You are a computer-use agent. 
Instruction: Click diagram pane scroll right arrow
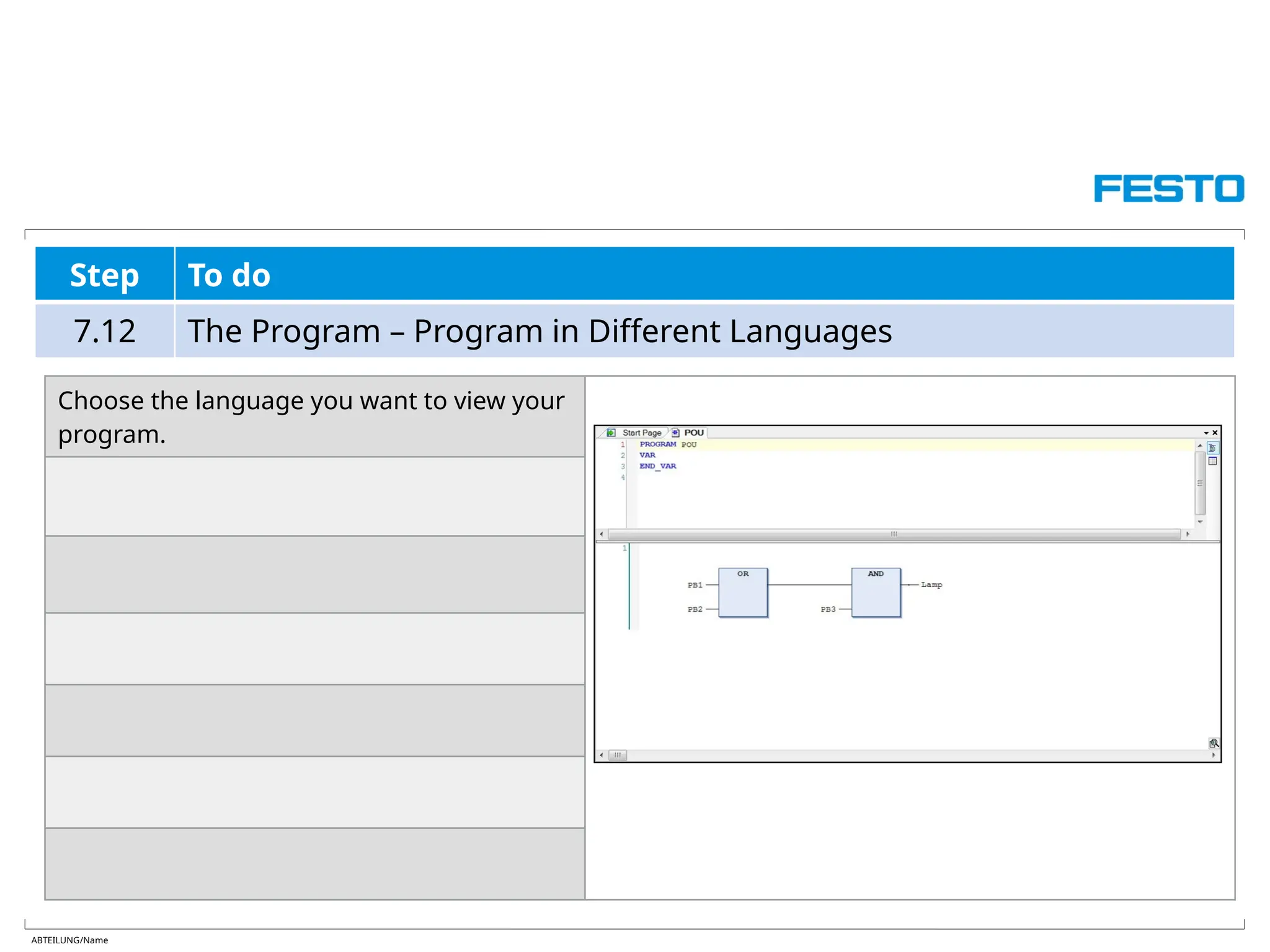point(1214,755)
